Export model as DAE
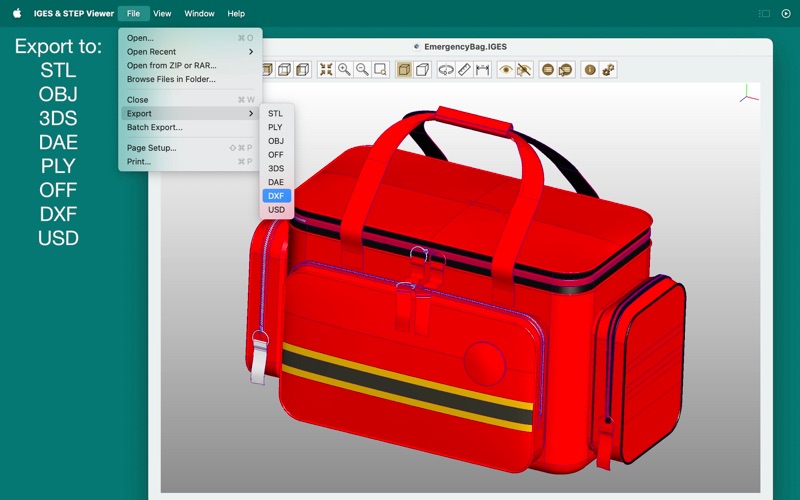This screenshot has width=800, height=500. click(277, 182)
